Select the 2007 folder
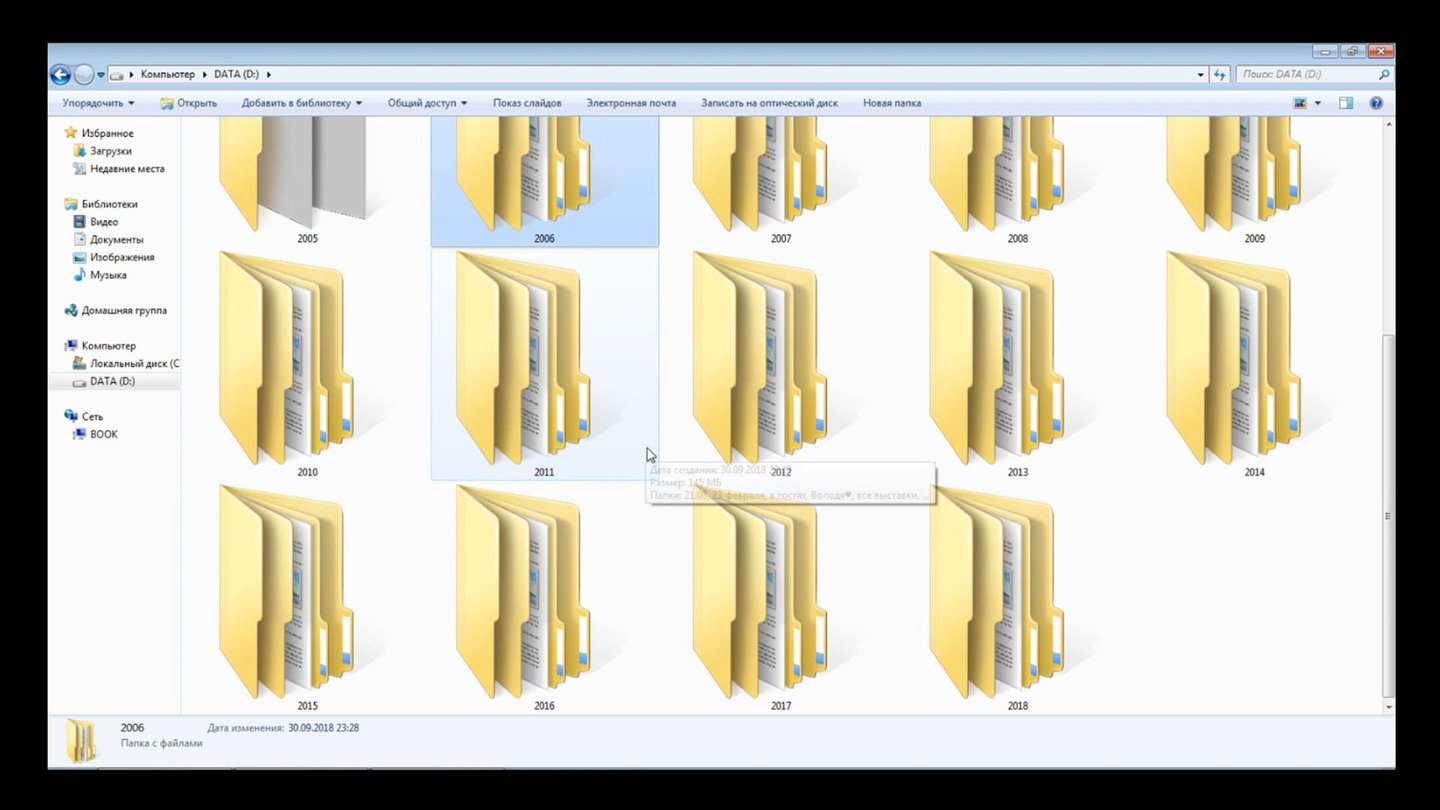The width and height of the screenshot is (1440, 810). (x=781, y=180)
